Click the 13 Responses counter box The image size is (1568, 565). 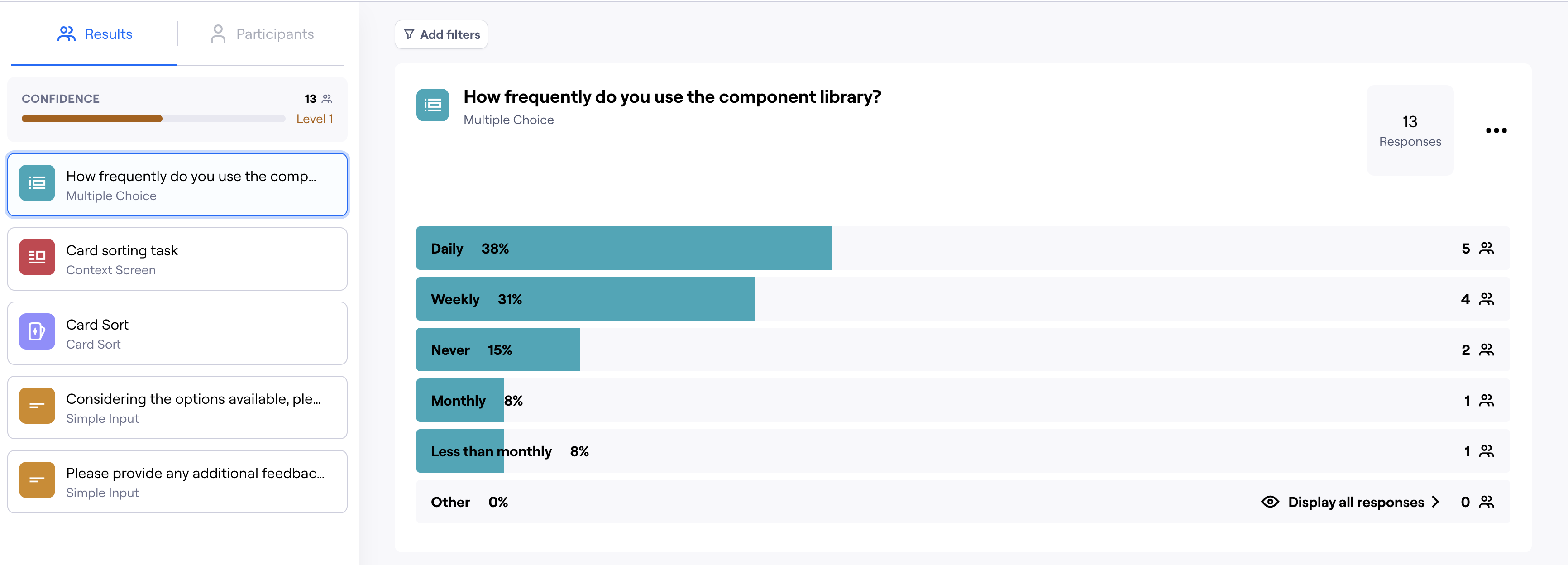pyautogui.click(x=1410, y=130)
